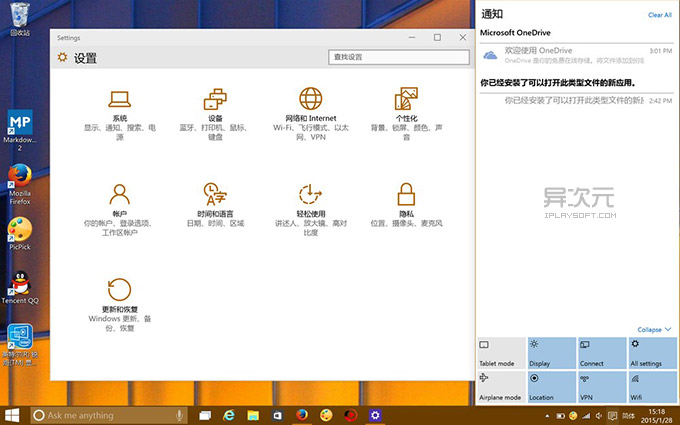Image resolution: width=680 pixels, height=425 pixels.
Task: Maximize the Settings window
Action: [437, 38]
